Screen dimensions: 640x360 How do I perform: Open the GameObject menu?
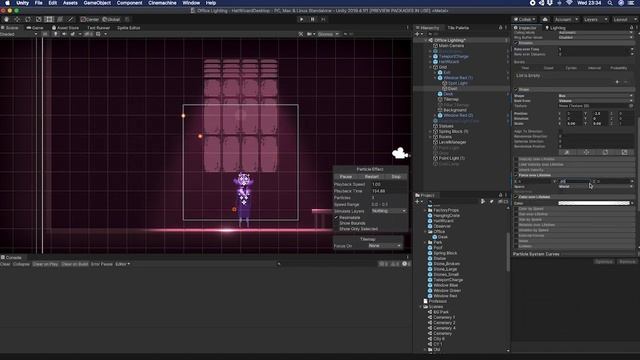click(97, 3)
